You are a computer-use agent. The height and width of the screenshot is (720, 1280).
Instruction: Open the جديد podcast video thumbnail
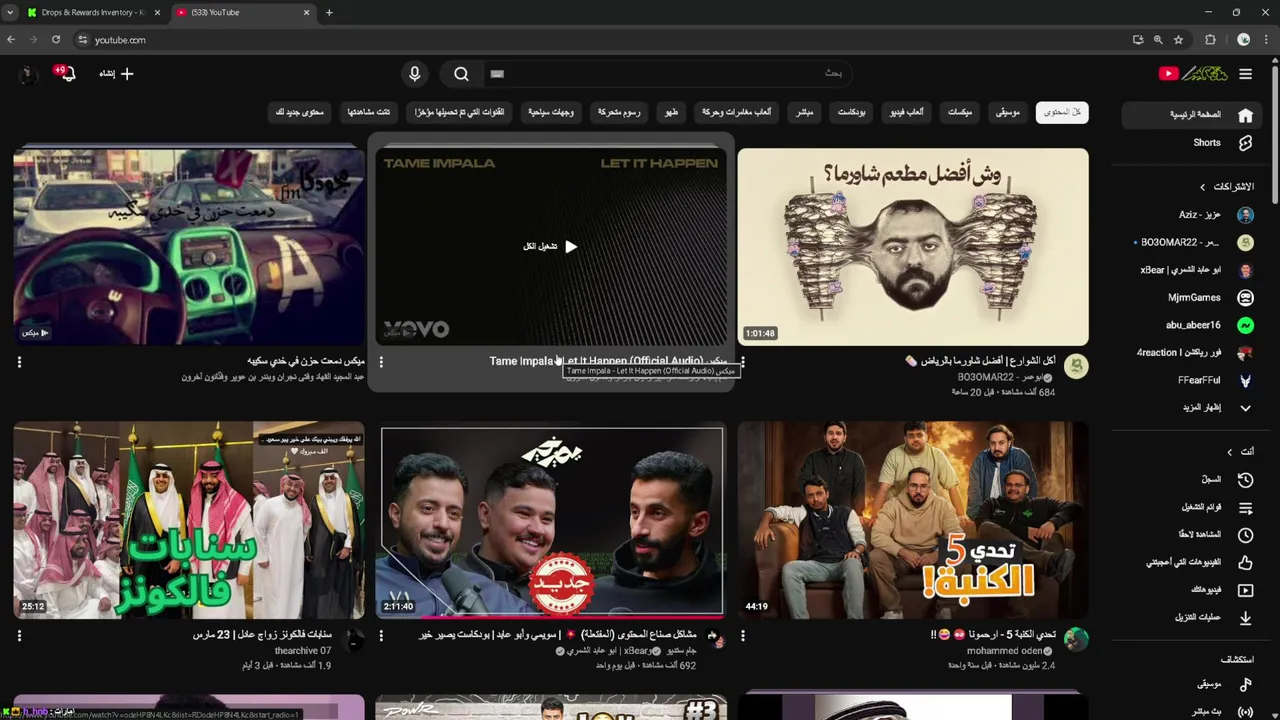coord(551,520)
